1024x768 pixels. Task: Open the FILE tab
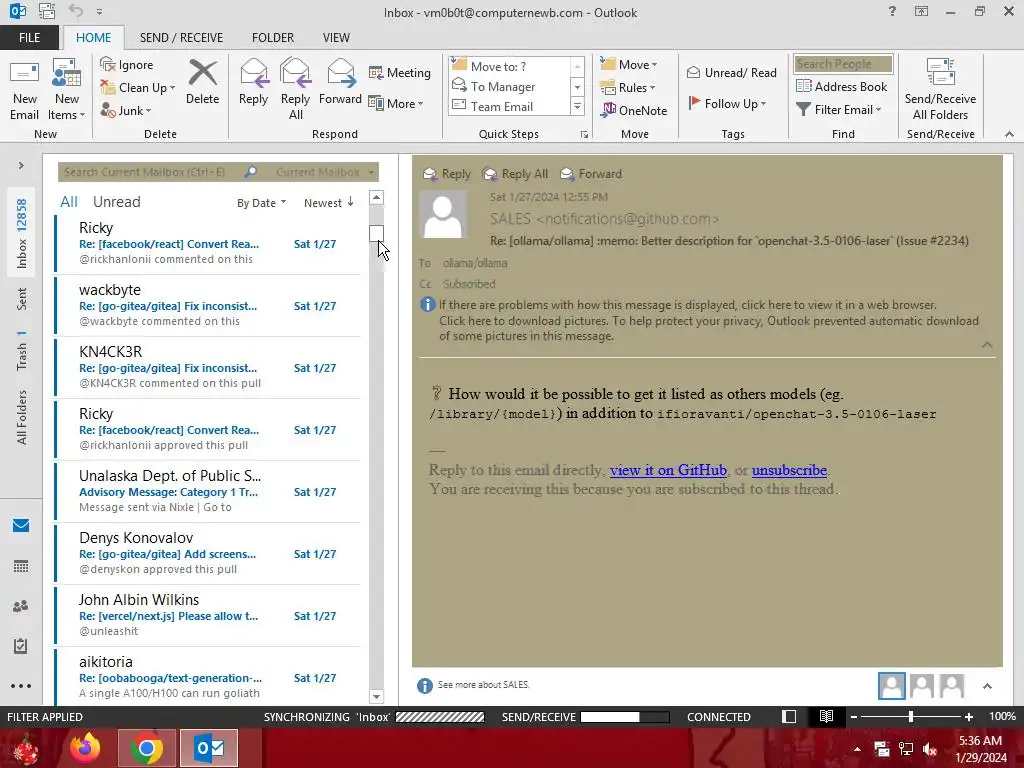coord(29,37)
